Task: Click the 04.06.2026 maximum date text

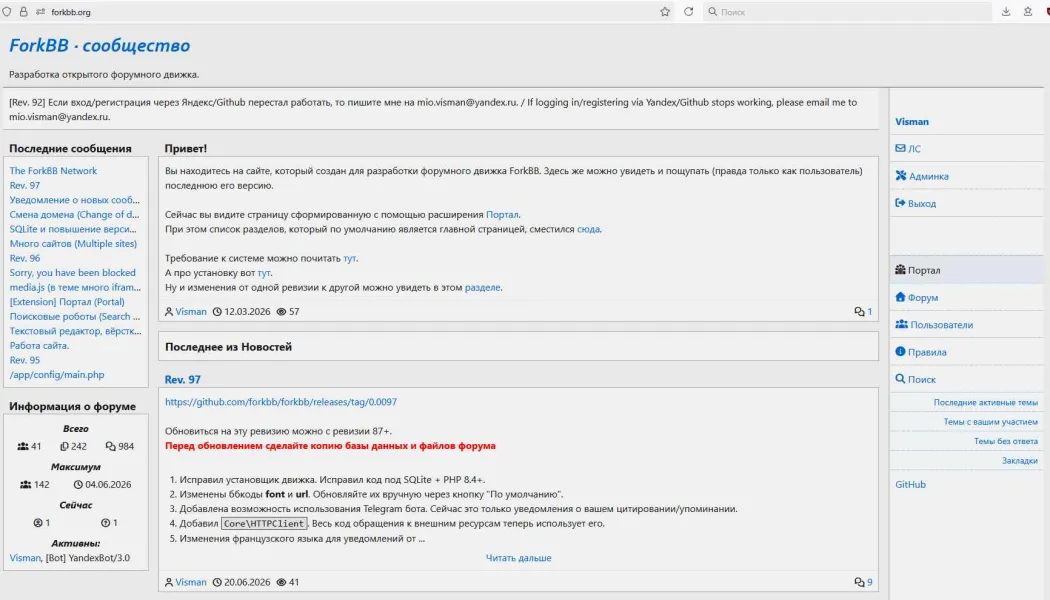Action: click(108, 484)
